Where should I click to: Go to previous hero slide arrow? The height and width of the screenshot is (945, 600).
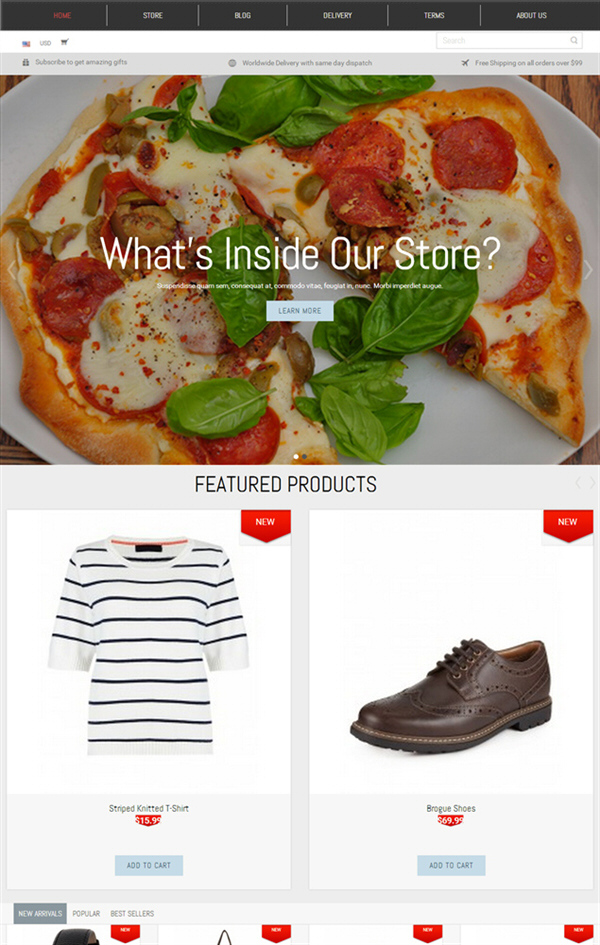click(11, 269)
